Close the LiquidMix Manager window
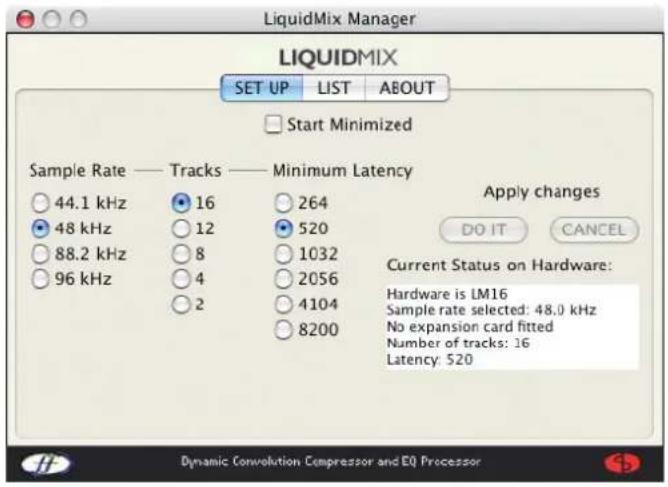This screenshot has width=668, height=487. pyautogui.click(x=25, y=19)
